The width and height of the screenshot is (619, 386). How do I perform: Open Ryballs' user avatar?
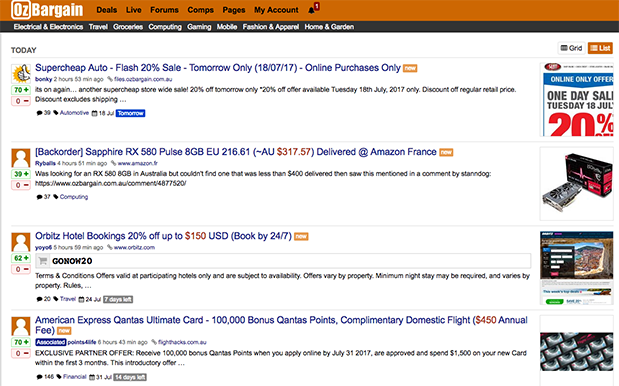(21, 158)
